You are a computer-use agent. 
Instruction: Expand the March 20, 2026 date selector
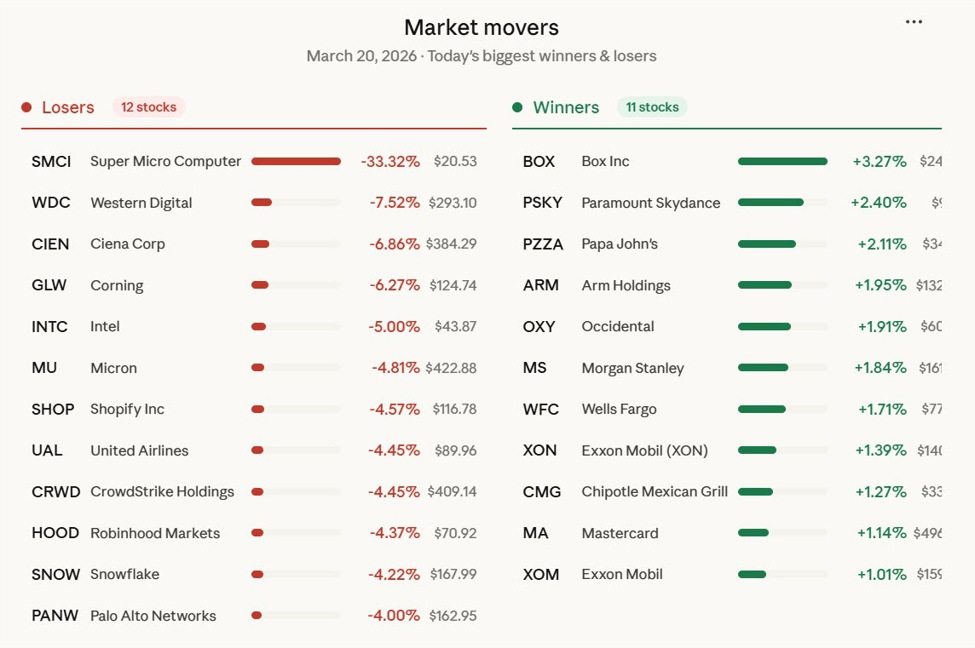point(360,56)
